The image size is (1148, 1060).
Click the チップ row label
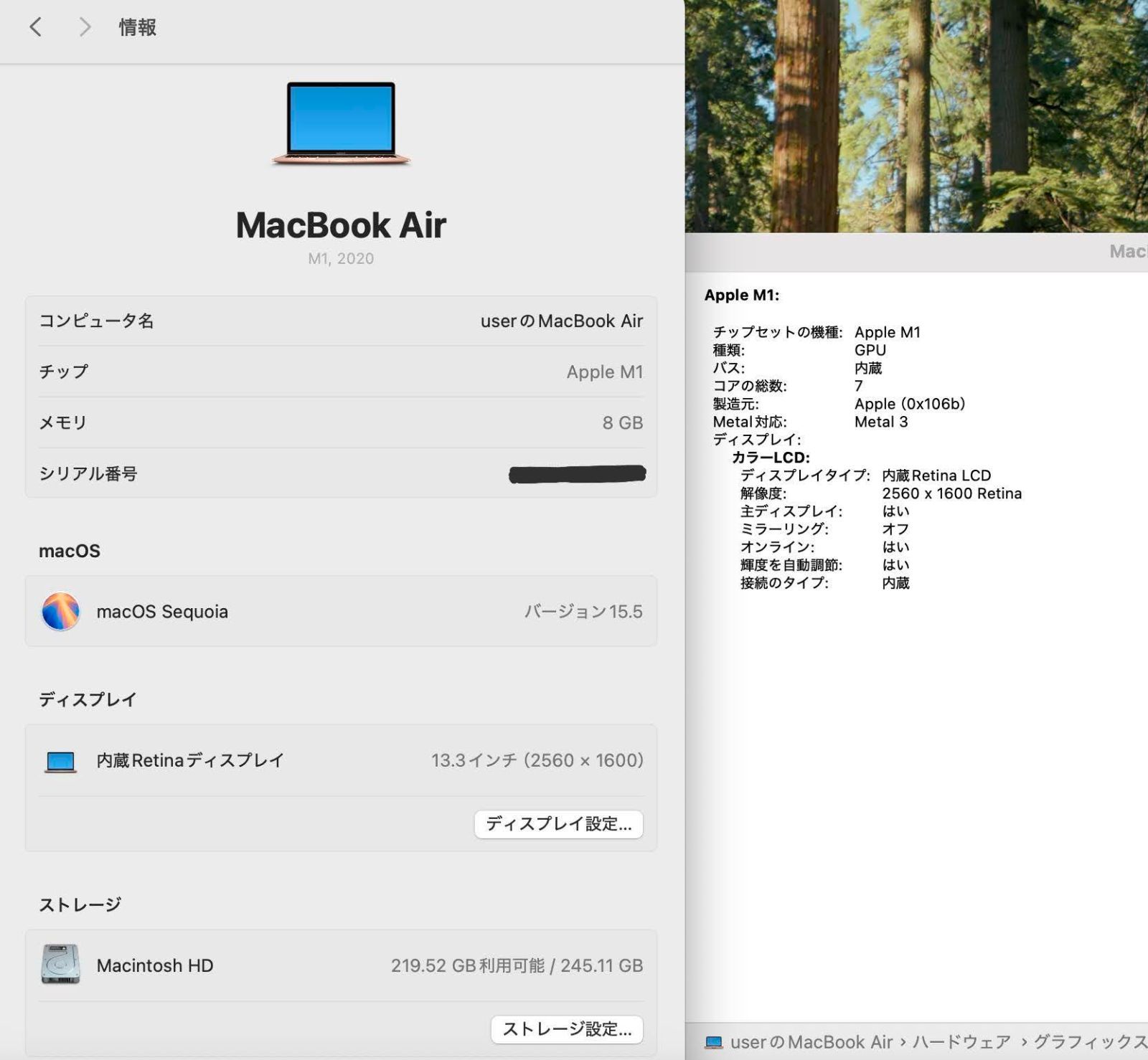(x=63, y=372)
